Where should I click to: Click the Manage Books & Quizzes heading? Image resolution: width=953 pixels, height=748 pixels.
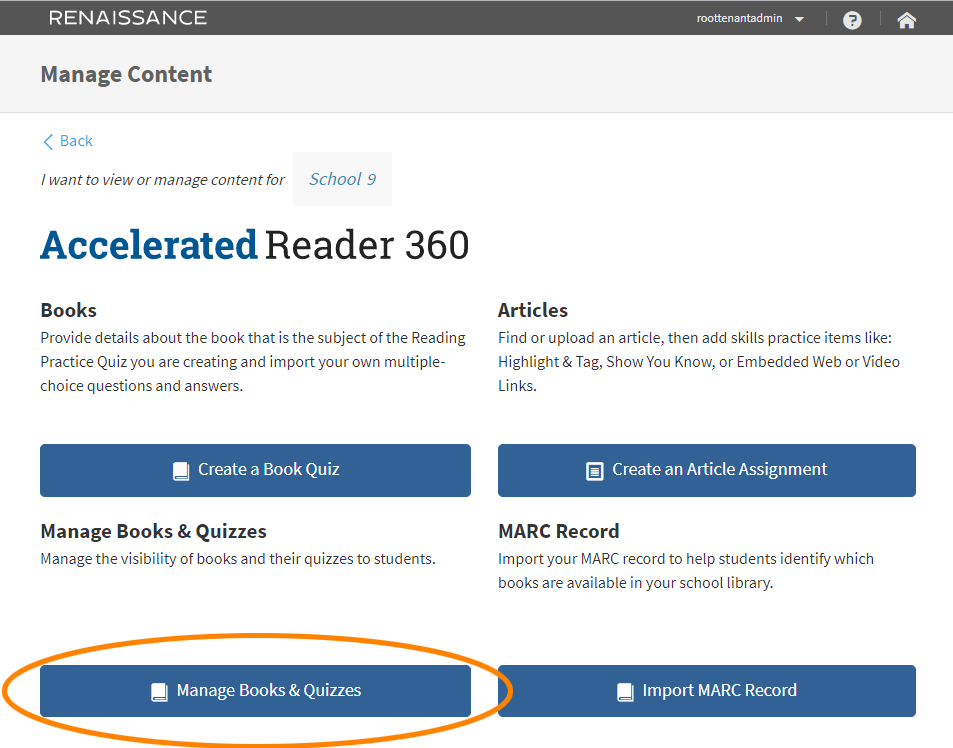[154, 531]
